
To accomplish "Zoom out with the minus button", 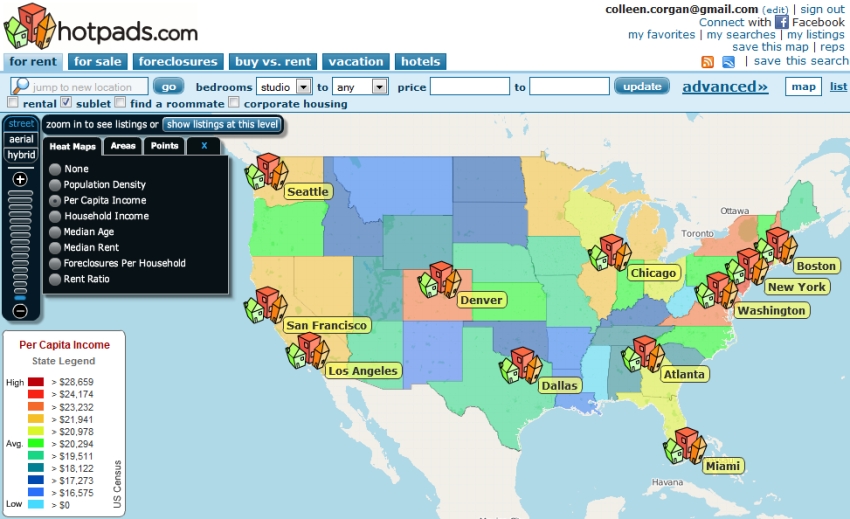I will tap(20, 311).
